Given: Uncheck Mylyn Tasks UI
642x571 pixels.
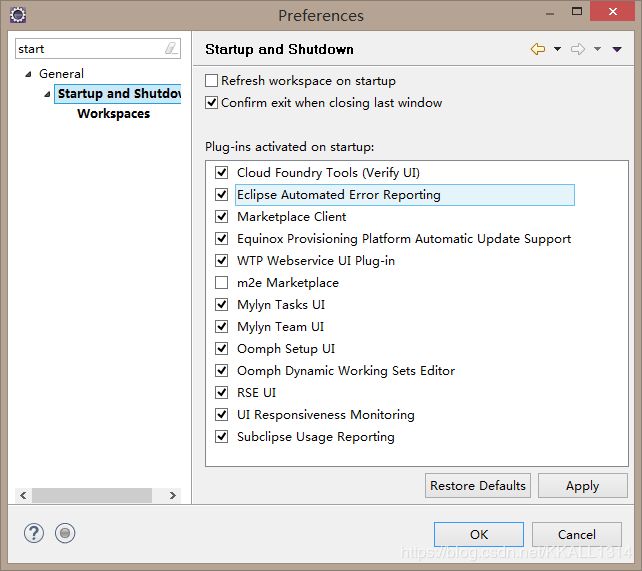Looking at the screenshot, I should [x=222, y=305].
